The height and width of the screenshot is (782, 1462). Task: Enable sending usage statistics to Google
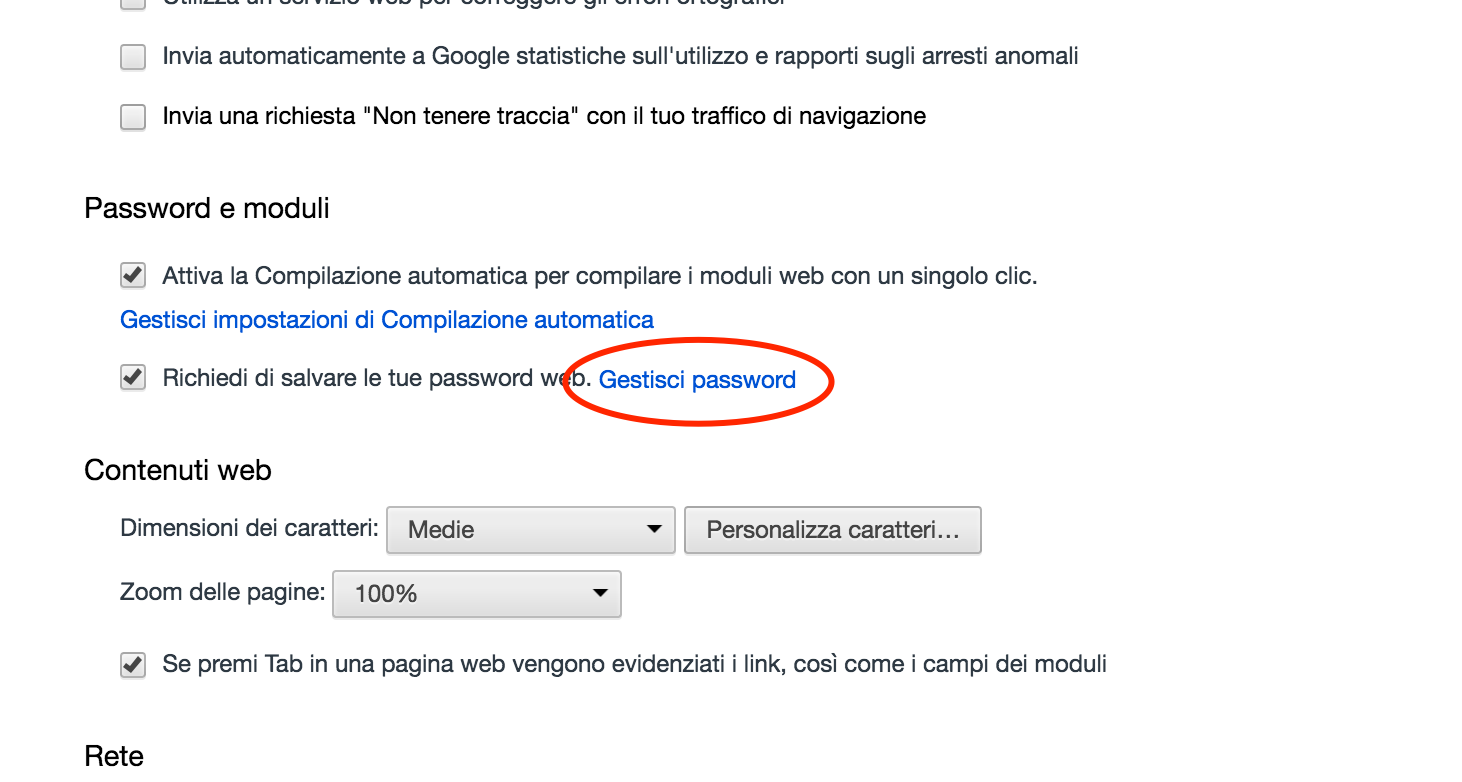[132, 57]
